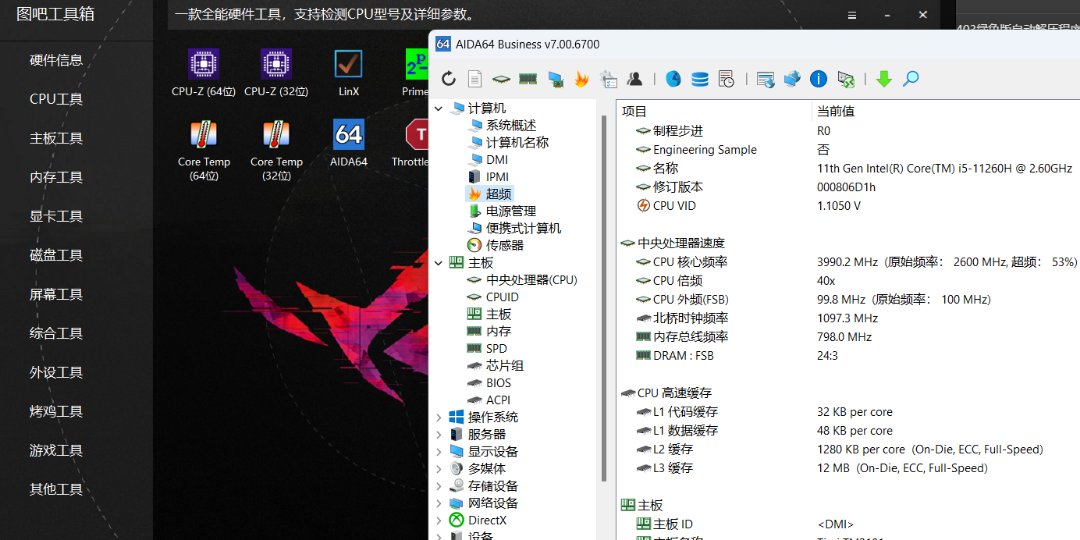Expand the 显示设备 tree node
Screen dimensions: 1080x540
click(439, 451)
